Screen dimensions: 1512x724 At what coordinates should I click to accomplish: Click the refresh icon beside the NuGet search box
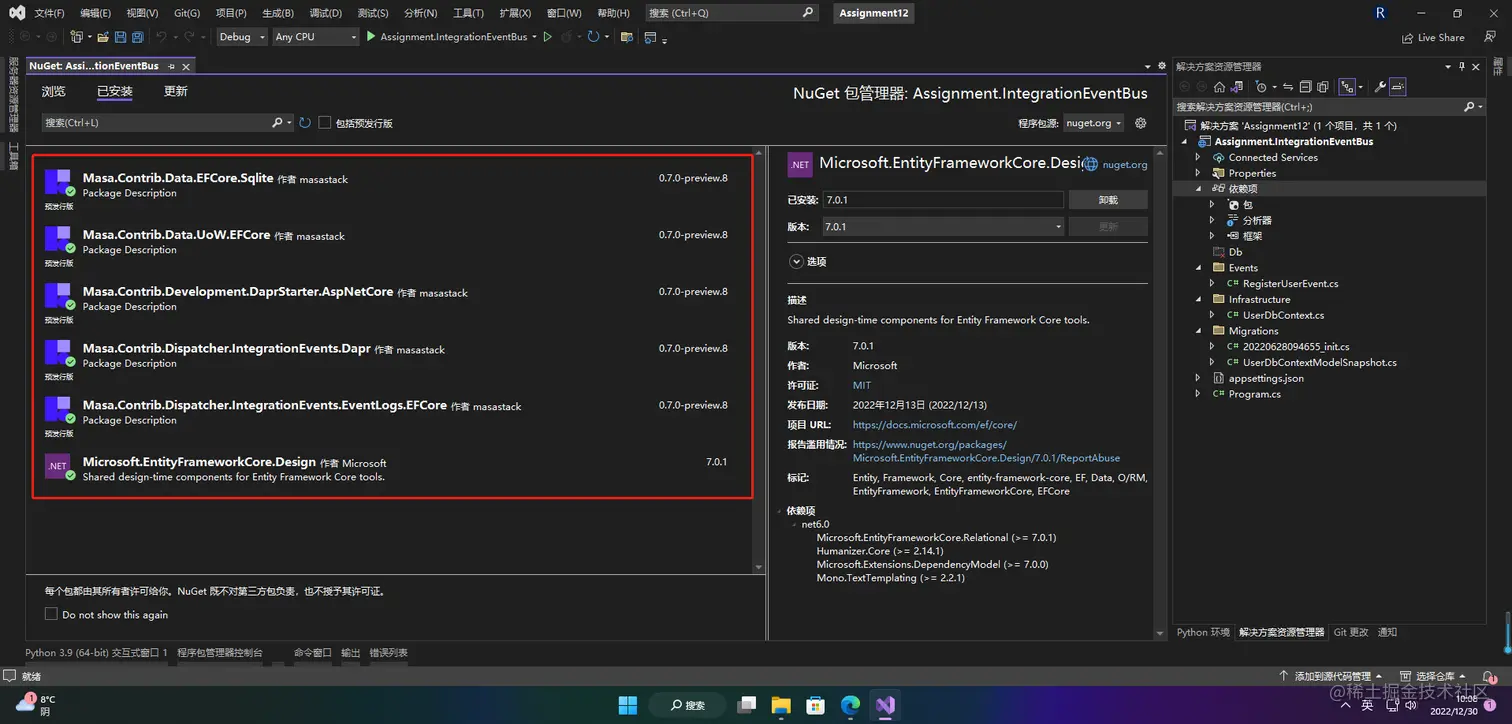[x=305, y=123]
